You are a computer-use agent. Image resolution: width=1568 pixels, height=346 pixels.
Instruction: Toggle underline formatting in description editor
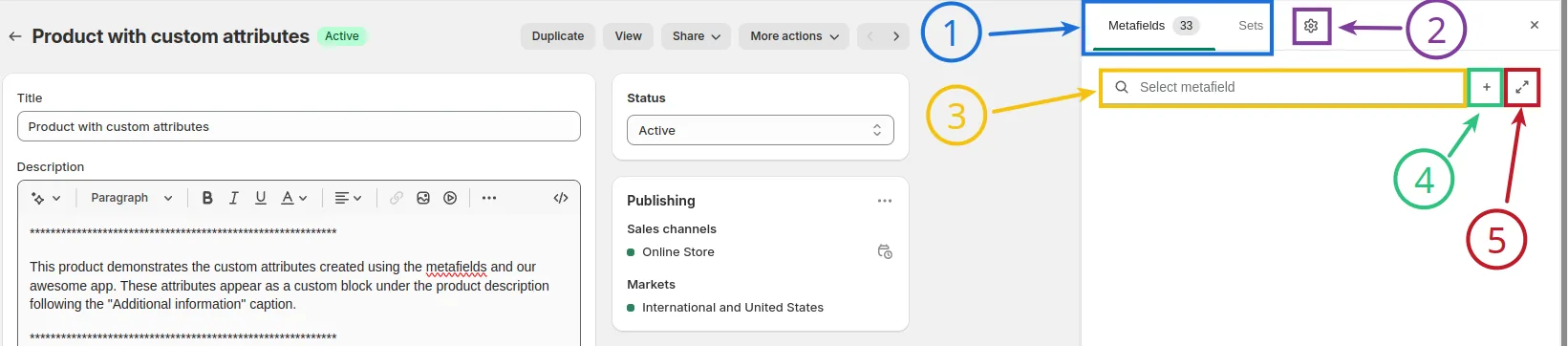pos(261,198)
